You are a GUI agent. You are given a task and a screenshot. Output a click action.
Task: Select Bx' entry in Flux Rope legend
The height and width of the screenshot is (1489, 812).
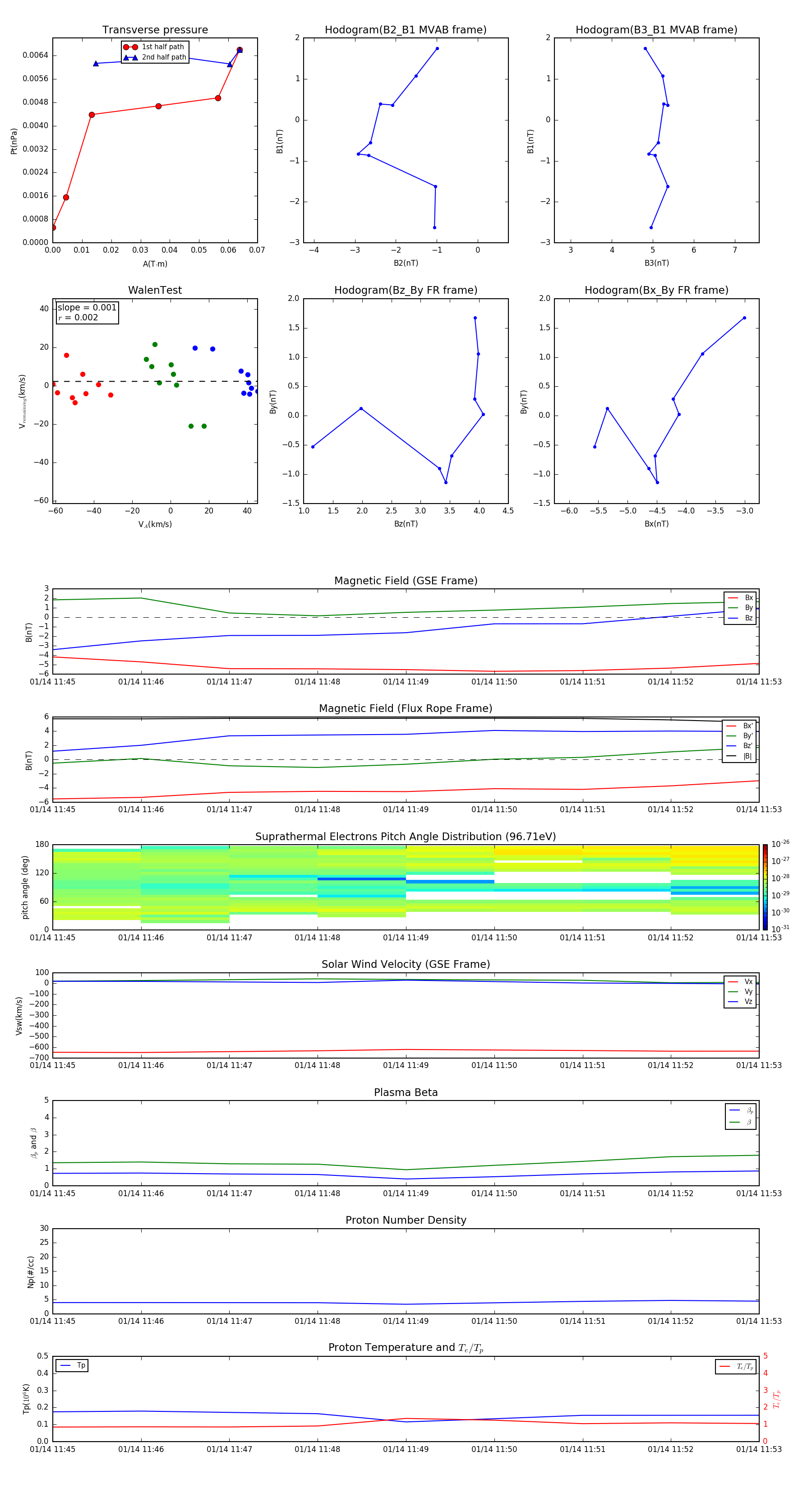click(x=739, y=726)
